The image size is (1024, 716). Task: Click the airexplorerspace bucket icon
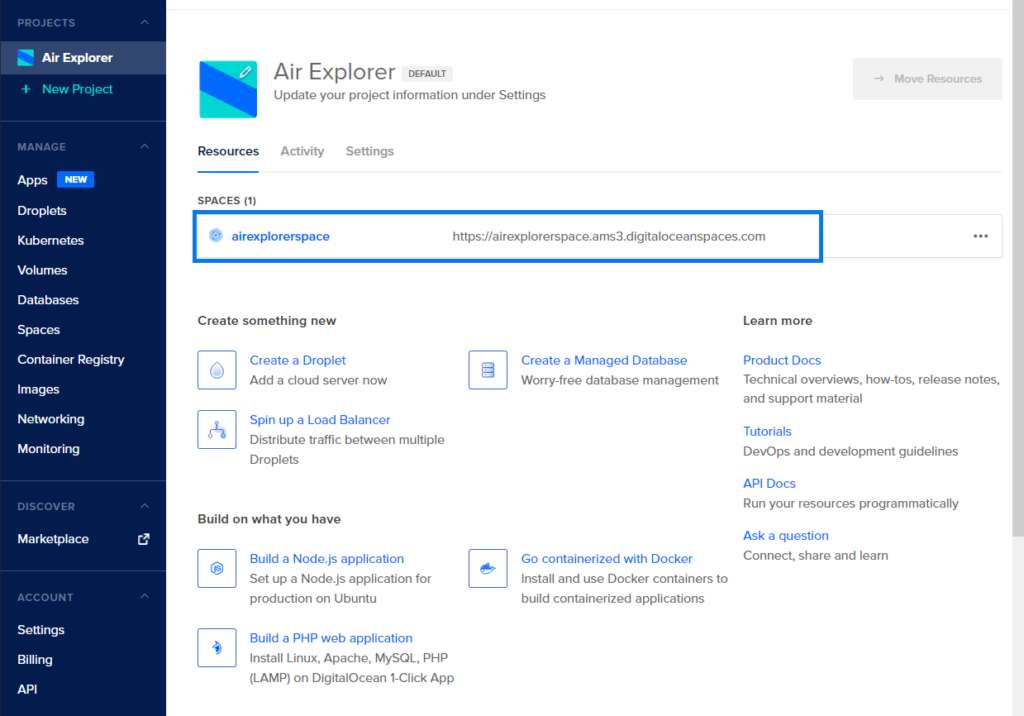click(216, 236)
